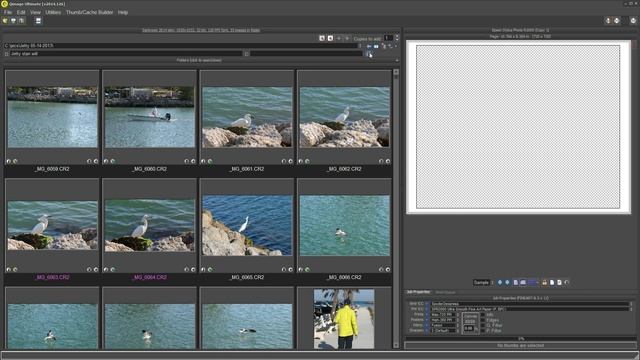This screenshot has width=640, height=360.
Task: Open the folder path dropdown arrow
Action: point(360,46)
